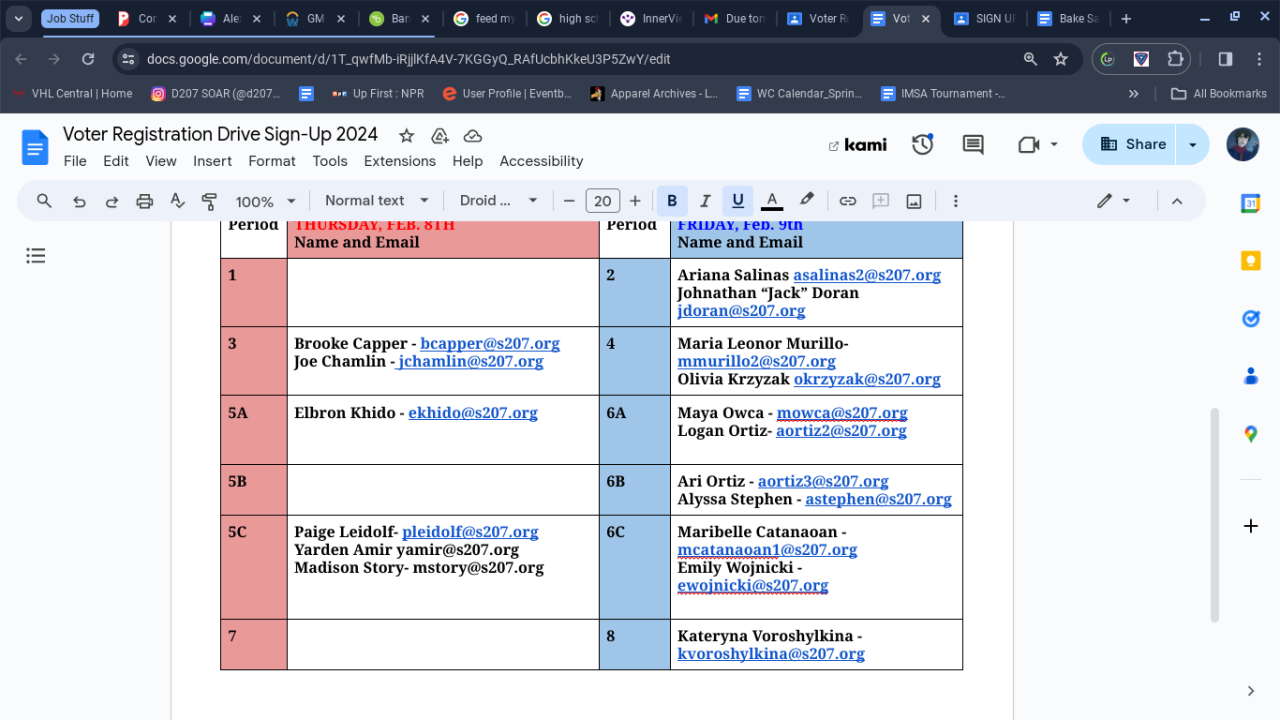Toggle underline formatting
The width and height of the screenshot is (1280, 720).
738,201
